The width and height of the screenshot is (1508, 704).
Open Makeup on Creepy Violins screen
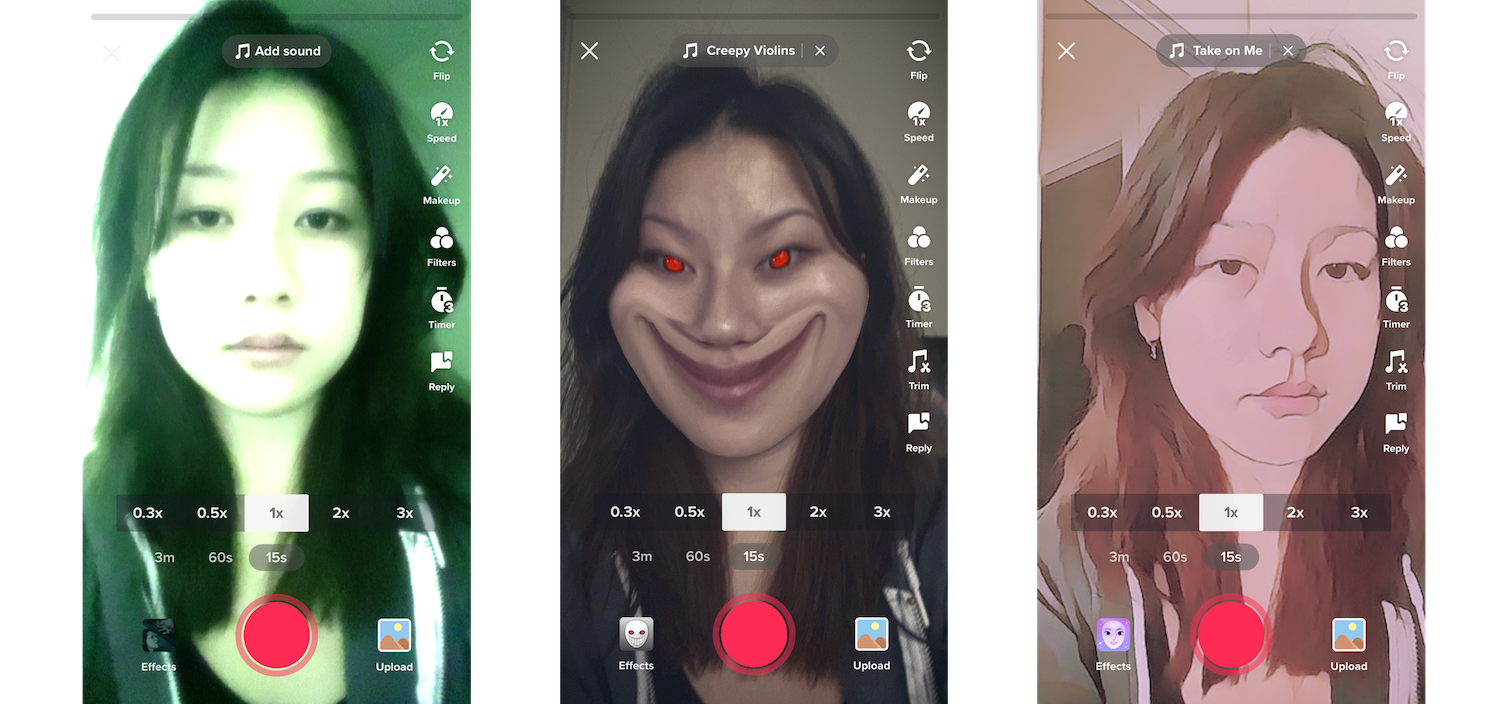918,176
